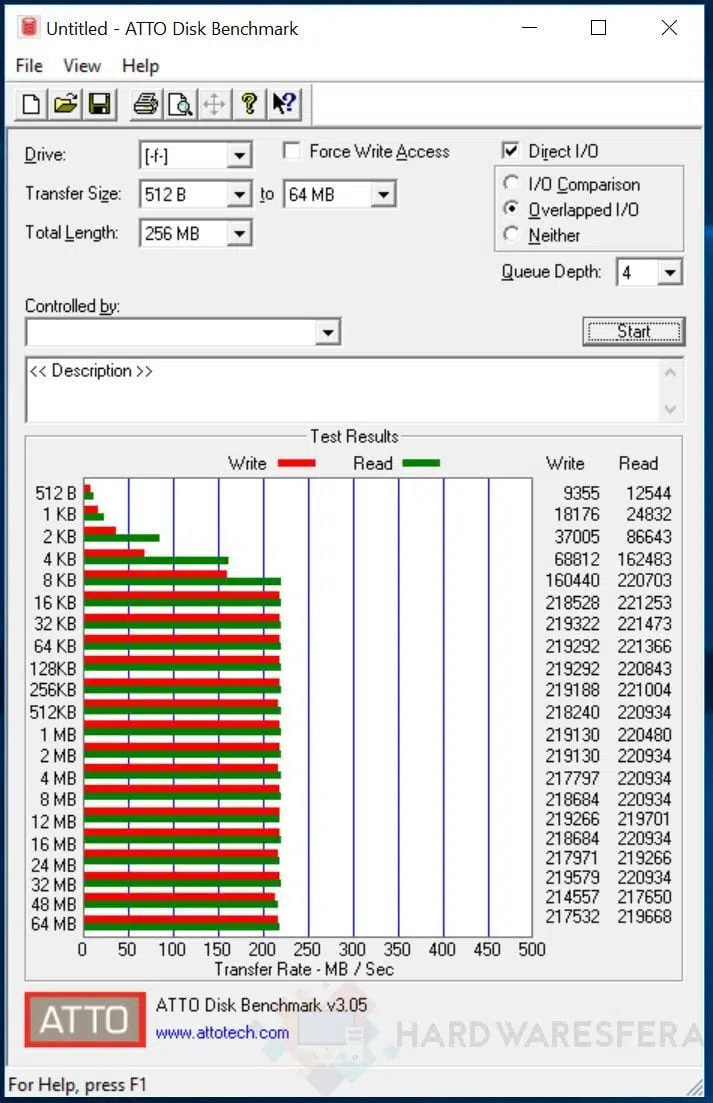Click the ATTO app icon in title bar
This screenshot has width=713, height=1103.
[x=28, y=27]
